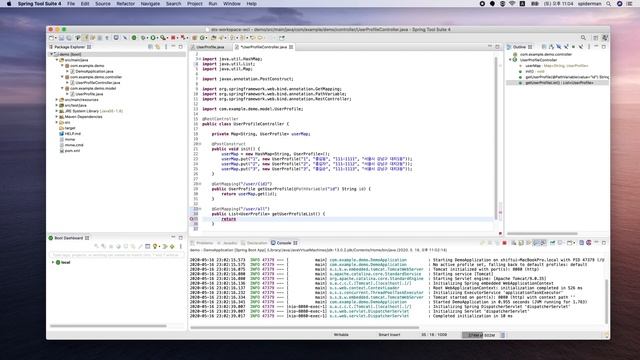Click the Apple menu icon

9,4
